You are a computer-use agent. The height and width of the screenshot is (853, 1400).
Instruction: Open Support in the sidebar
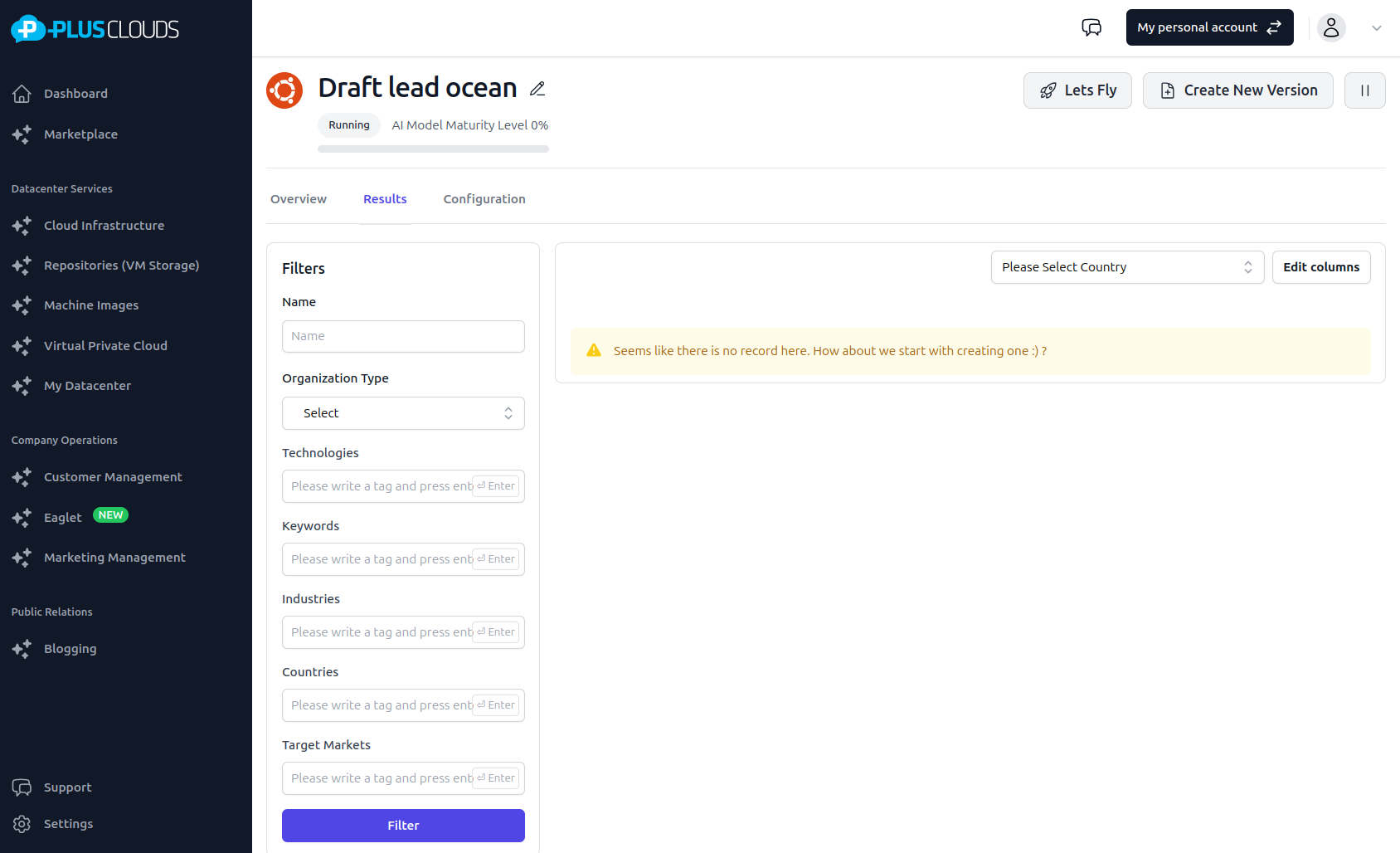(67, 787)
